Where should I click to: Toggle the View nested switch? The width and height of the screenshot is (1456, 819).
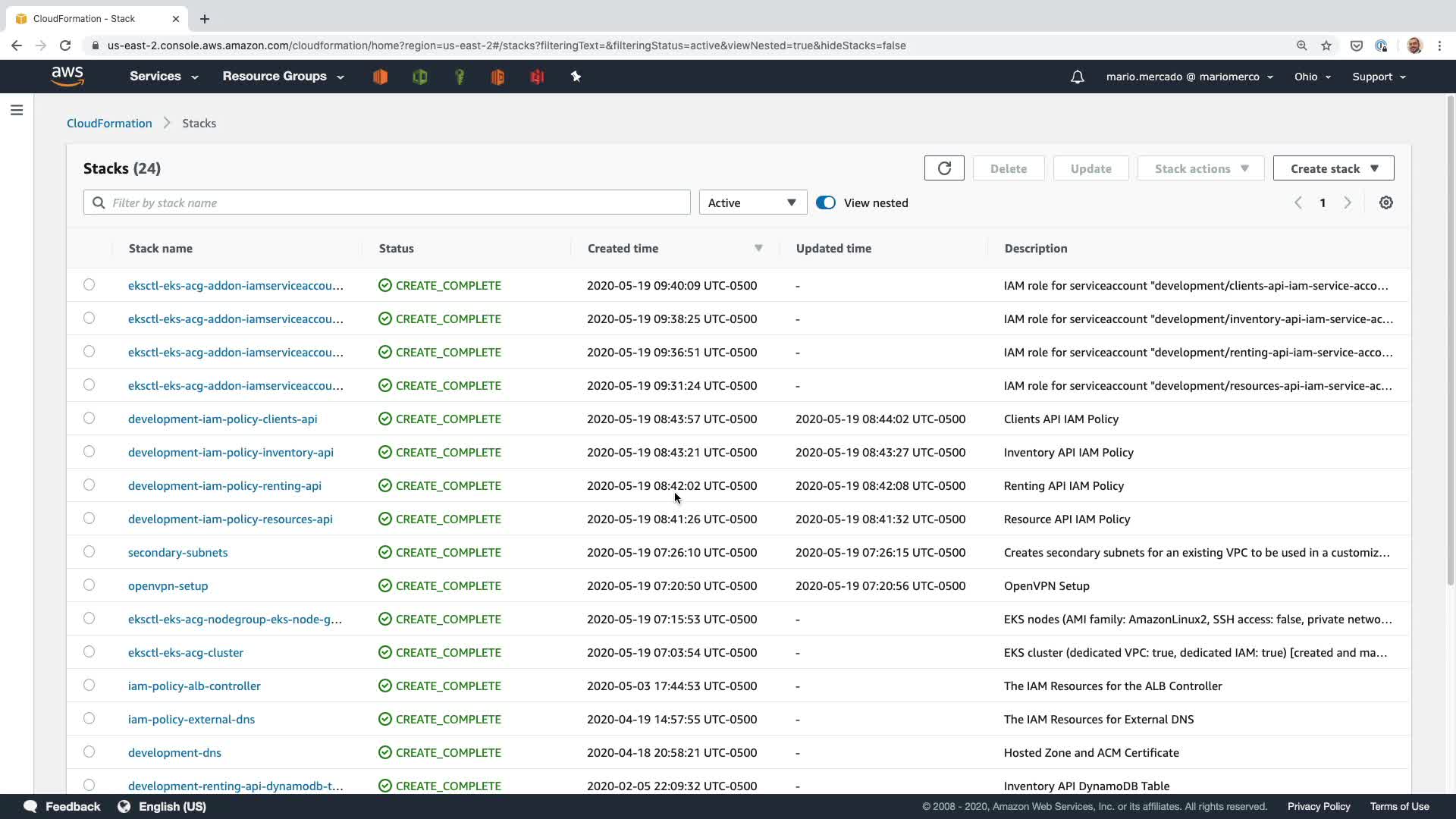tap(825, 202)
